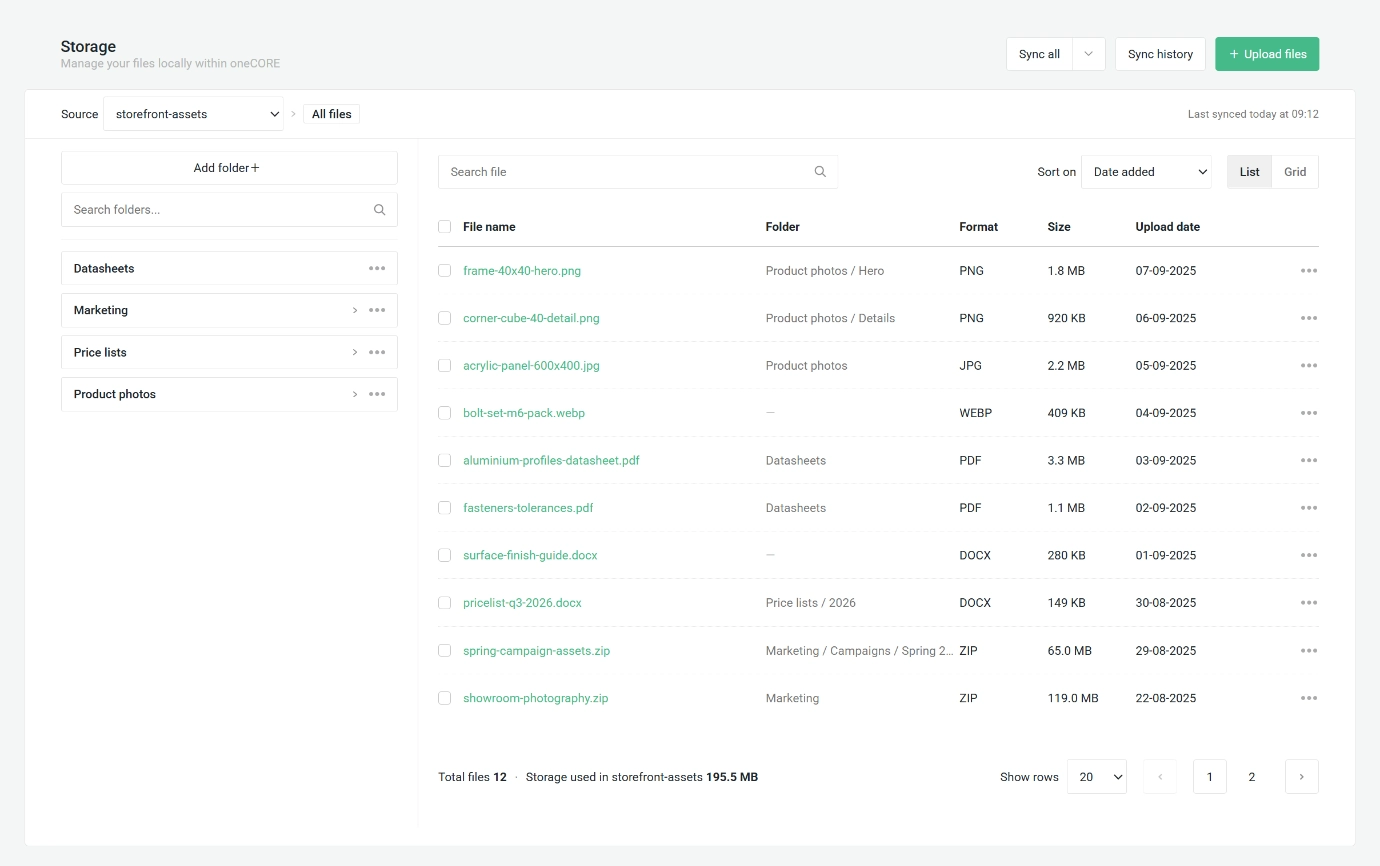Click the Upload files button
The width and height of the screenshot is (1380, 866).
click(x=1267, y=54)
